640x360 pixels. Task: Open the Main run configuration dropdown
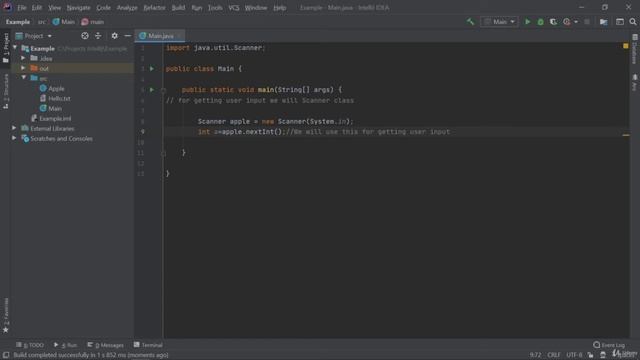point(499,22)
